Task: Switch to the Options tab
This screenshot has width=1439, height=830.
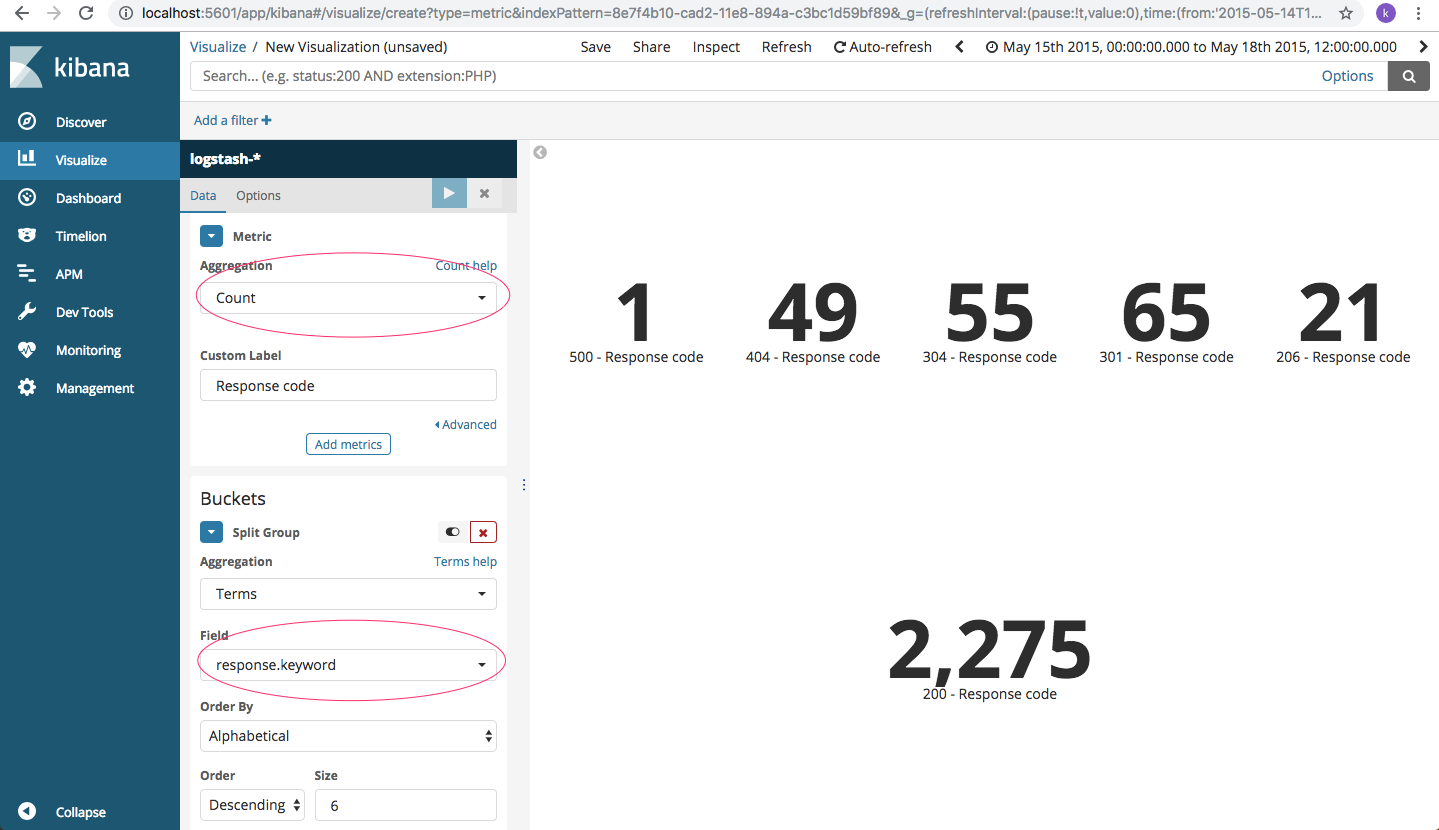Action: 258,195
